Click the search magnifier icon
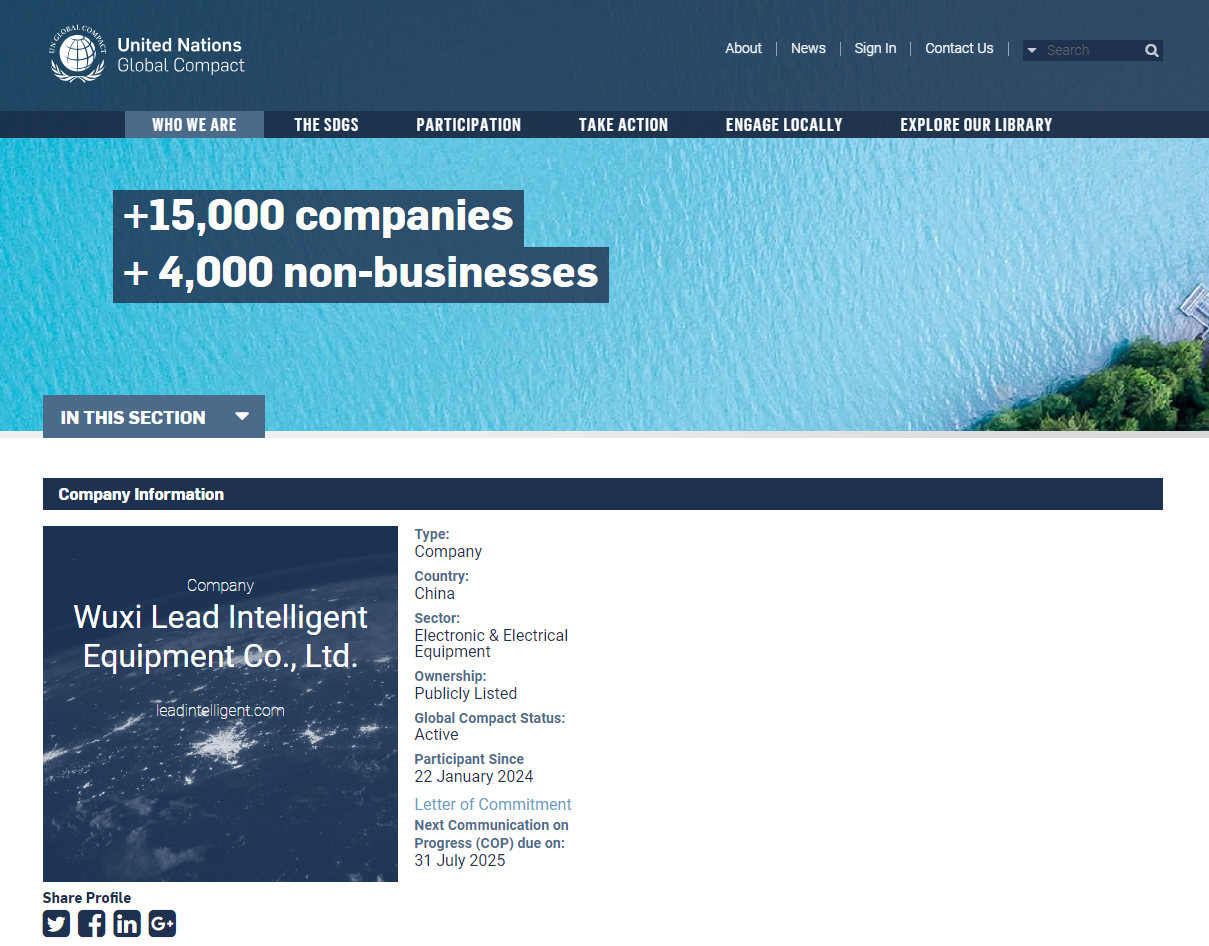 1152,50
